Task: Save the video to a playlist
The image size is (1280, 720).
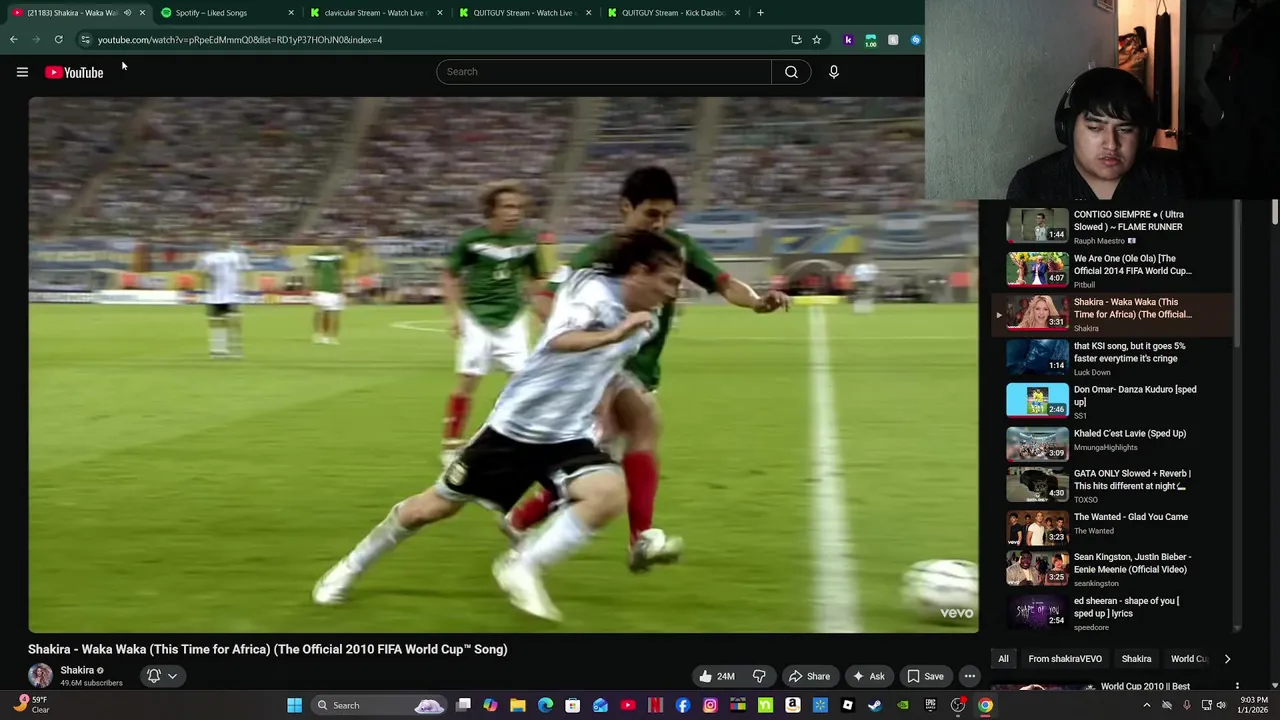Action: click(925, 676)
